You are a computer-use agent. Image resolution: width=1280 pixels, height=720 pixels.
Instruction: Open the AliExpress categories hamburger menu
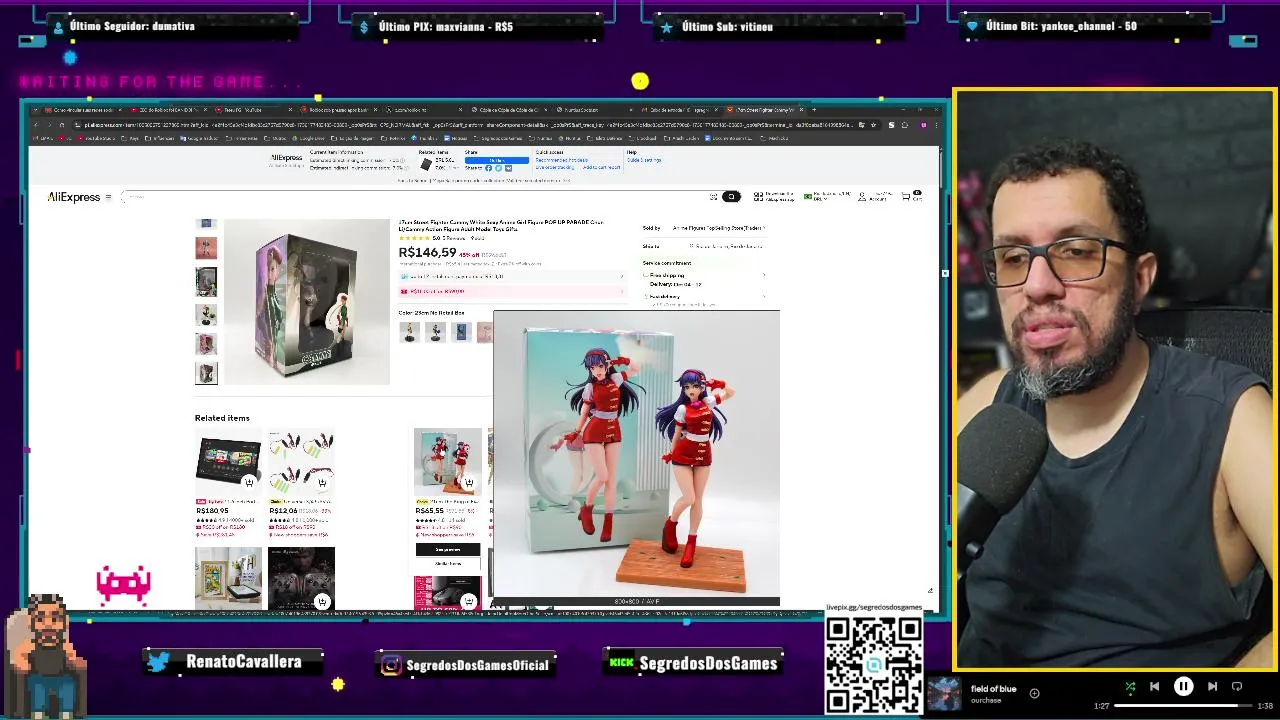click(108, 197)
